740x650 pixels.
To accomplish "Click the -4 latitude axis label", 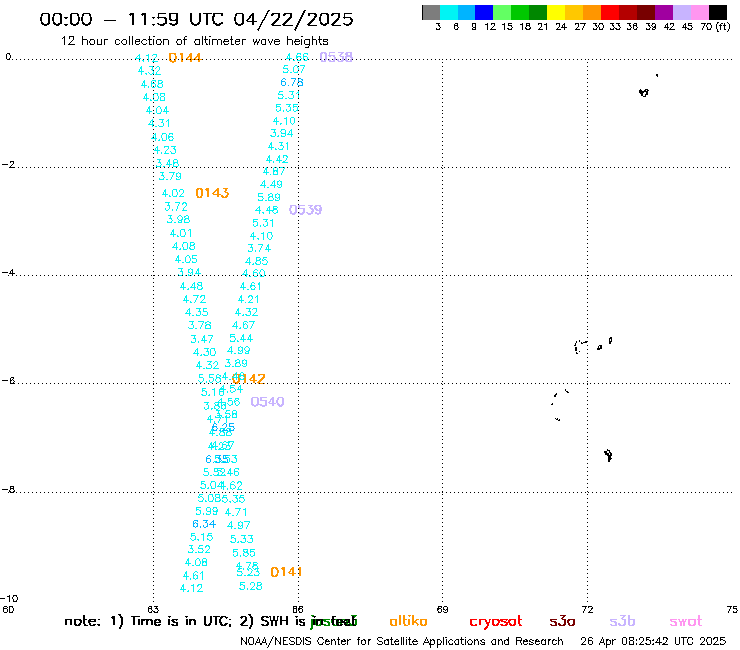I will click(8, 273).
